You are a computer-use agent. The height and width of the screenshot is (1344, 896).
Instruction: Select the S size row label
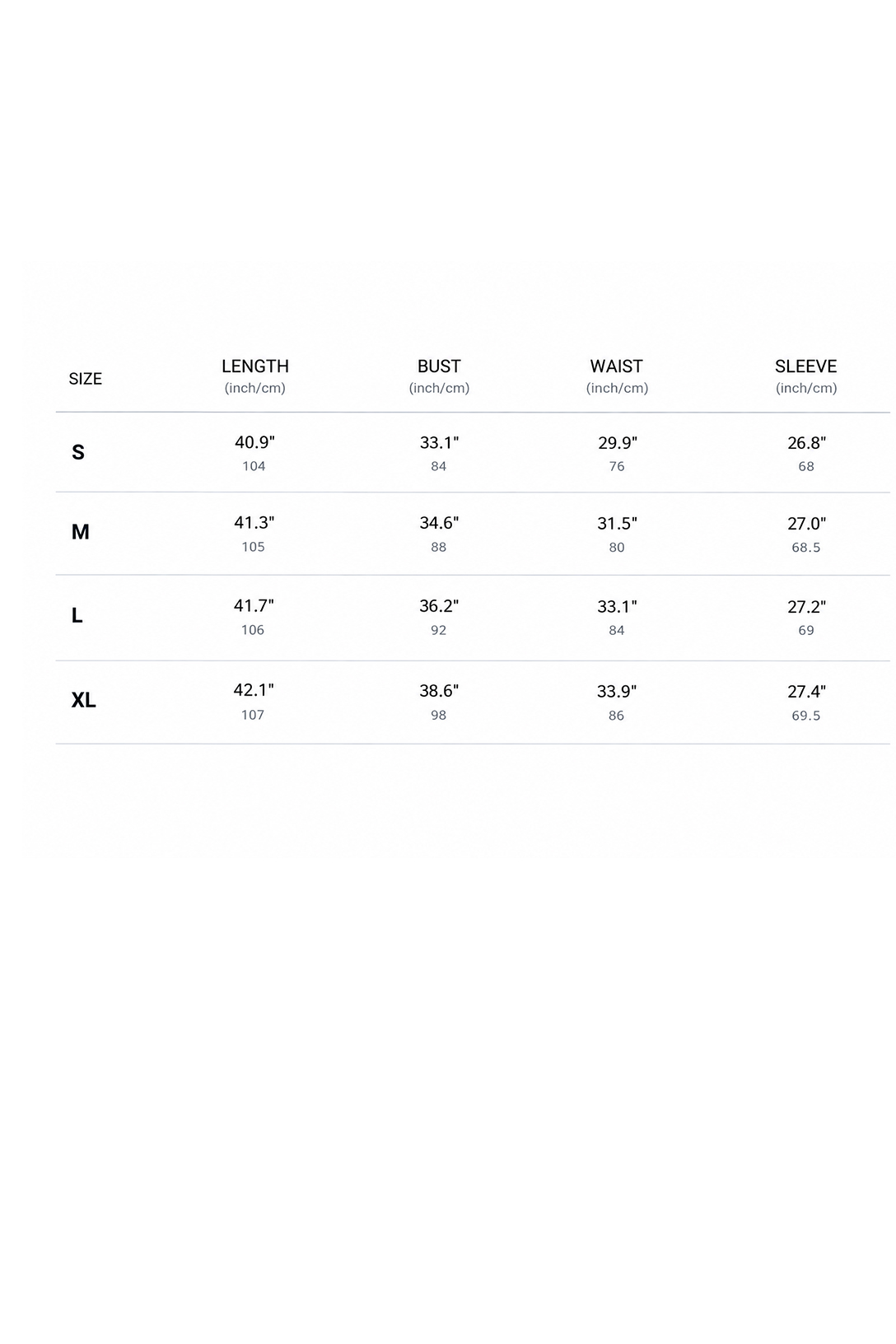pyautogui.click(x=78, y=452)
